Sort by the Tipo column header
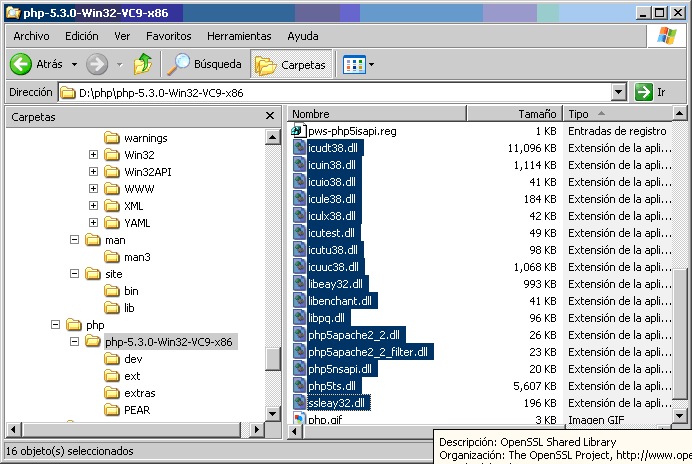Viewport: 692px width, 464px height. [x=618, y=114]
